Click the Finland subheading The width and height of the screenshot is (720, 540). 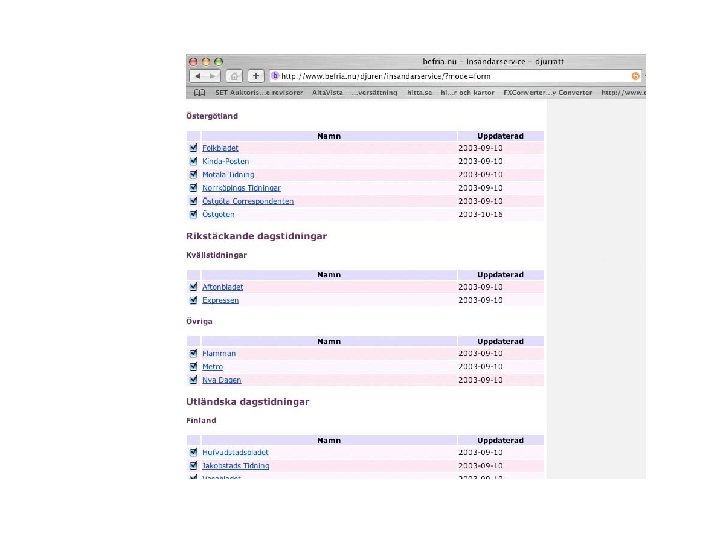pos(201,421)
